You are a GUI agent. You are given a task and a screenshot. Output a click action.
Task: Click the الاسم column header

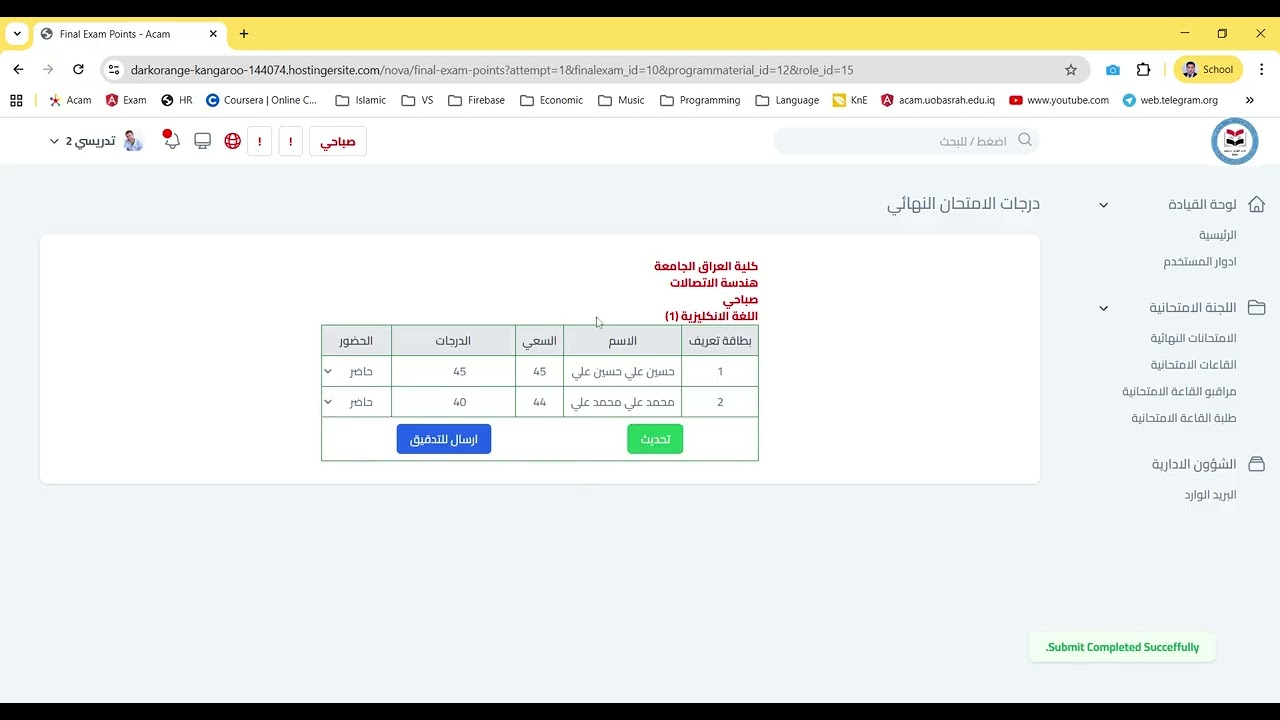click(x=623, y=341)
